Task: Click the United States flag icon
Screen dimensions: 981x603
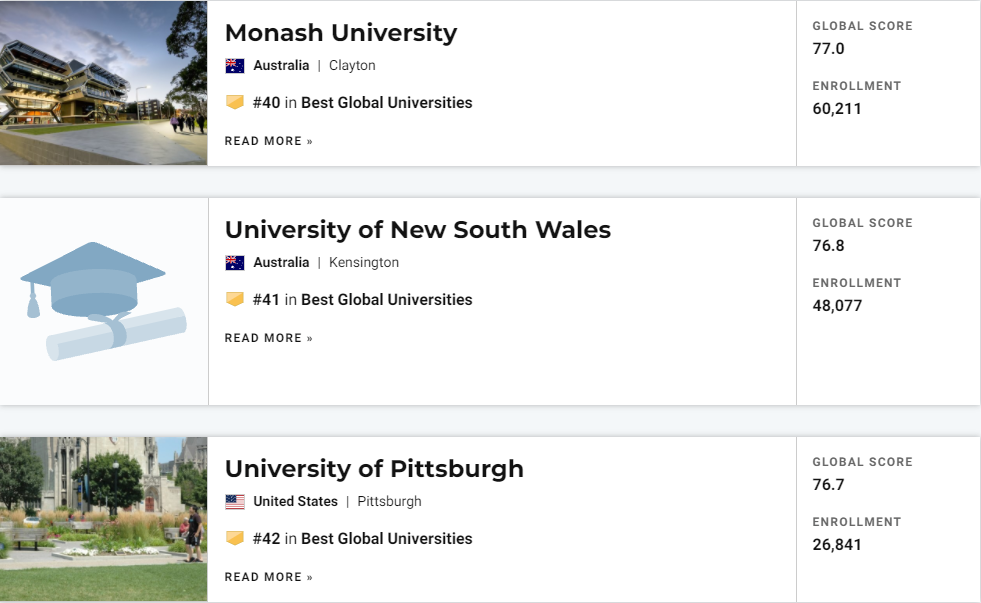Action: 235,502
